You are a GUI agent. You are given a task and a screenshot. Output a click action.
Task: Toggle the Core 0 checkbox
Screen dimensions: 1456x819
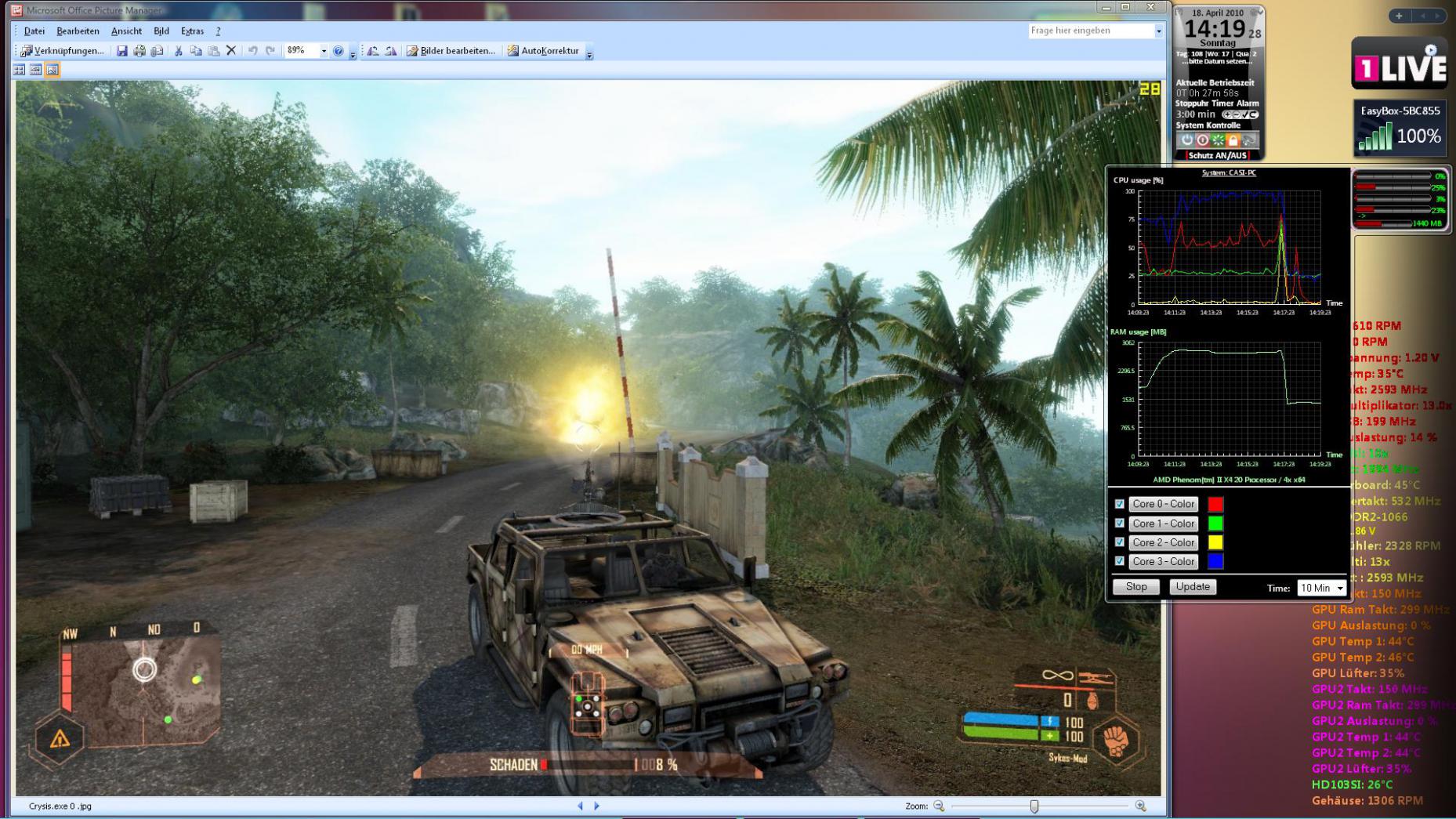pyautogui.click(x=1119, y=504)
